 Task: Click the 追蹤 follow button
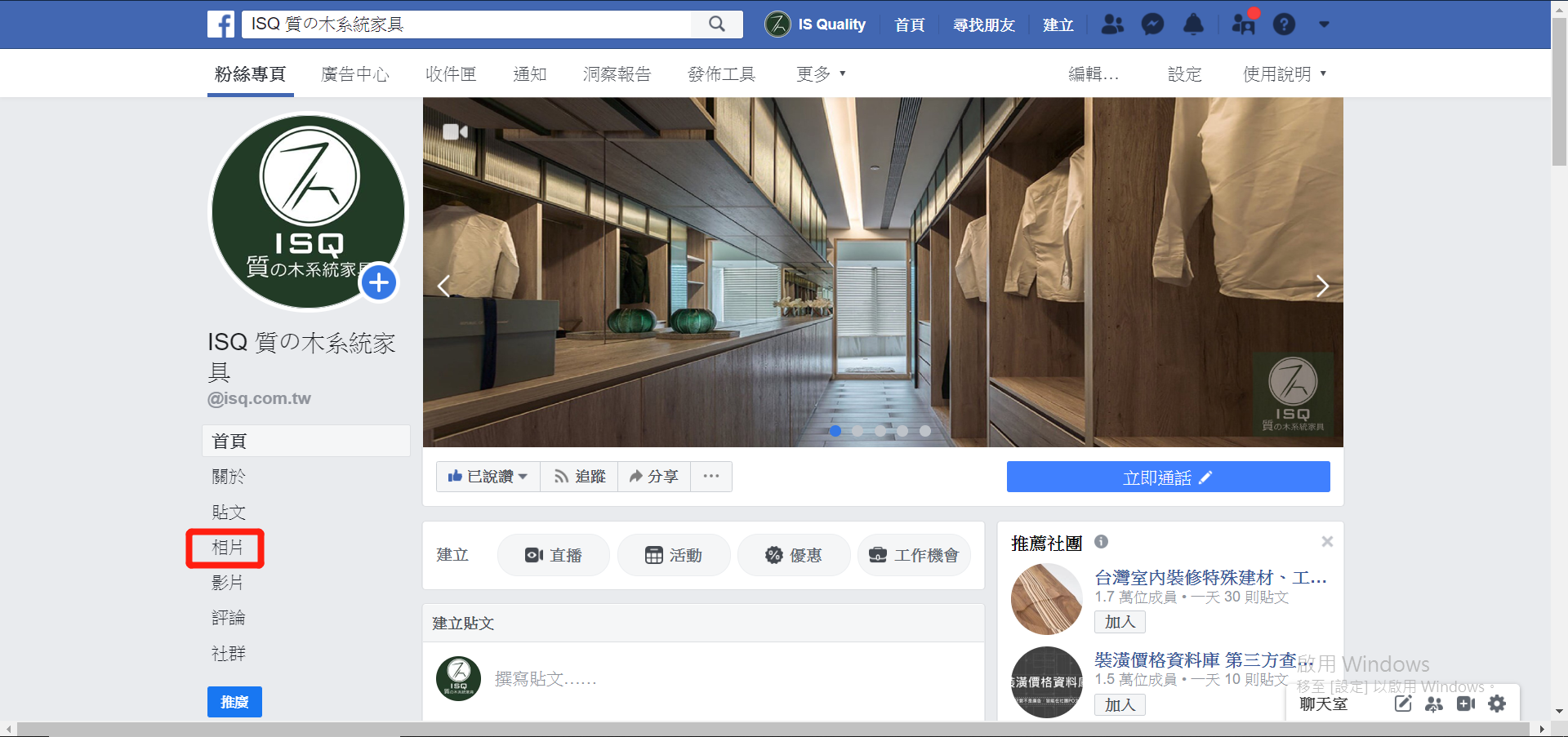click(579, 477)
